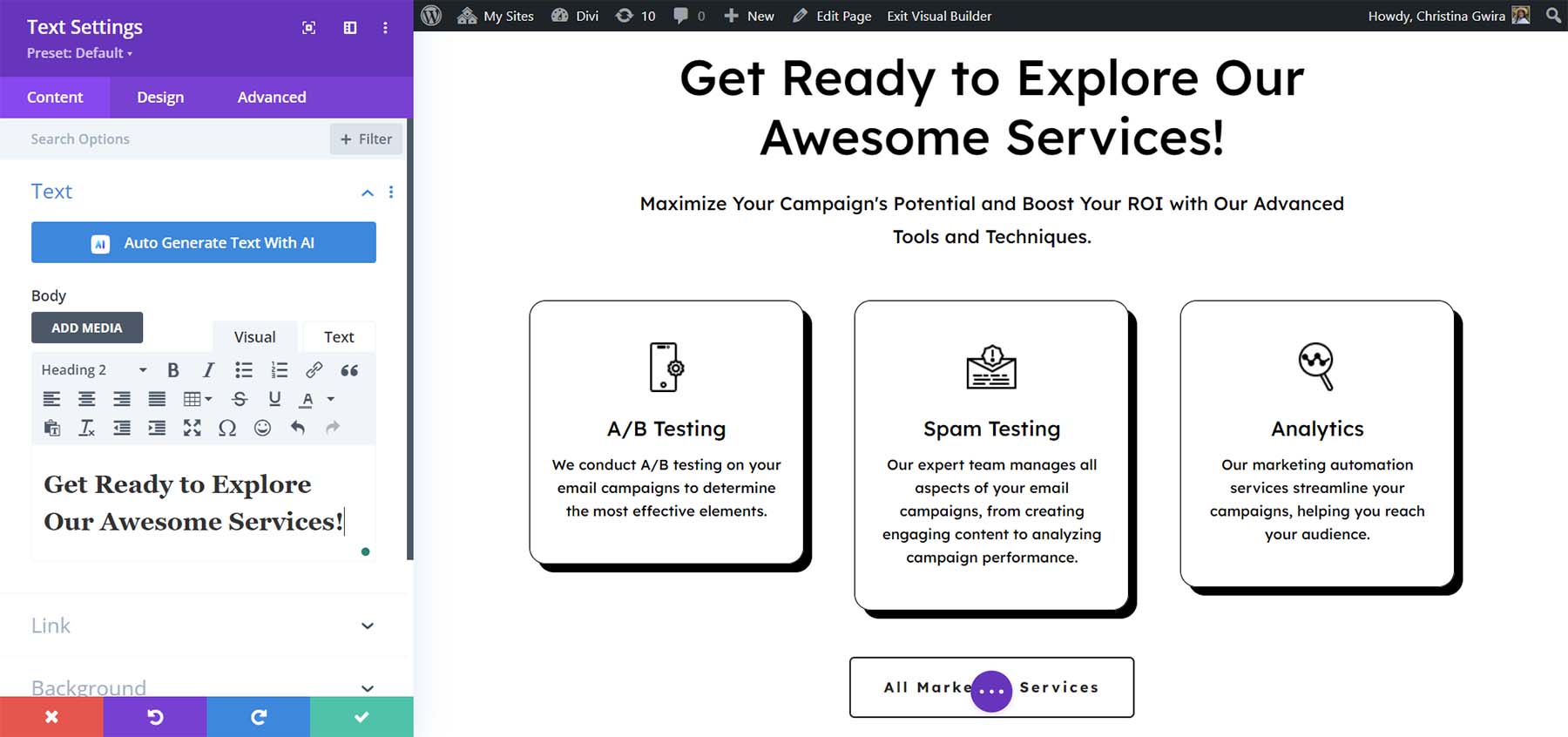Click Auto Generate Text With AI
The image size is (1568, 737).
click(204, 243)
